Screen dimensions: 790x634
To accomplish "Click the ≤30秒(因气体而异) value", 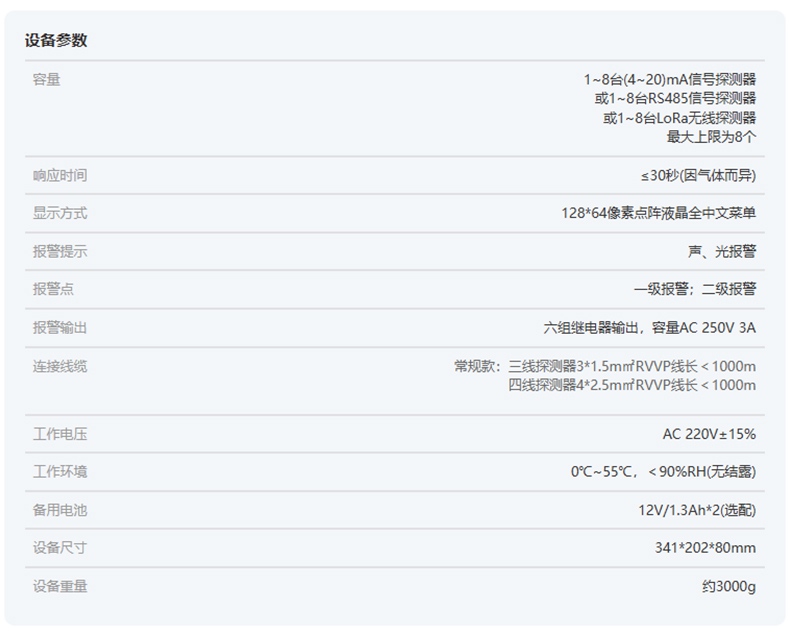I will click(698, 175).
